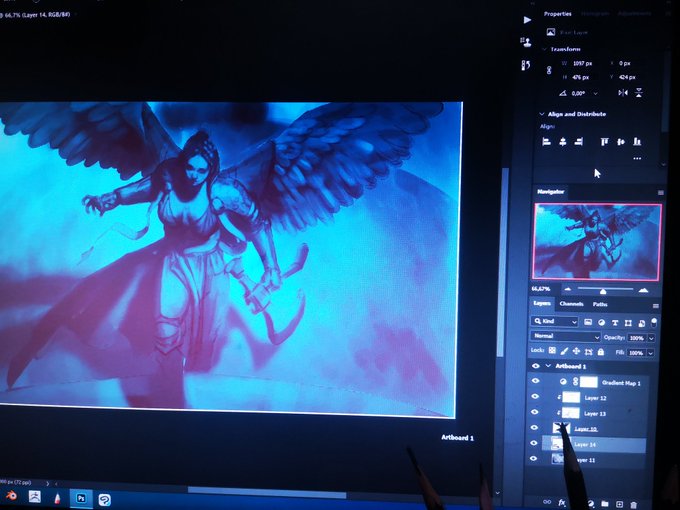Switch to the Channels tab
The image size is (680, 510).
pyautogui.click(x=571, y=304)
